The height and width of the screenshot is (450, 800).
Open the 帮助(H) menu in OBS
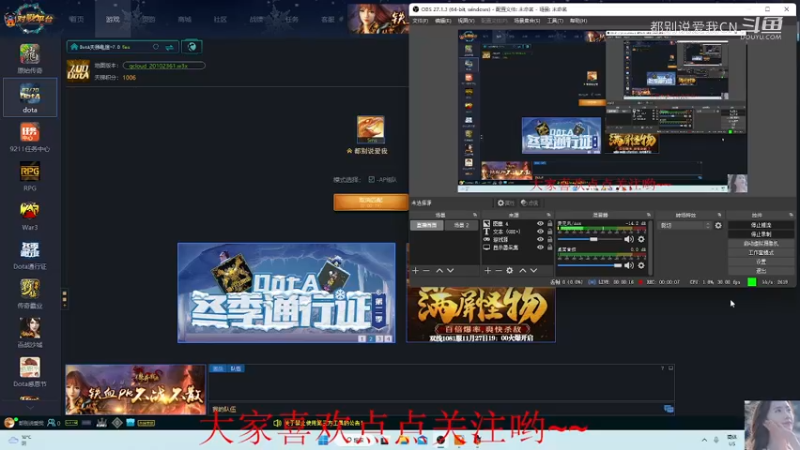tap(578, 21)
